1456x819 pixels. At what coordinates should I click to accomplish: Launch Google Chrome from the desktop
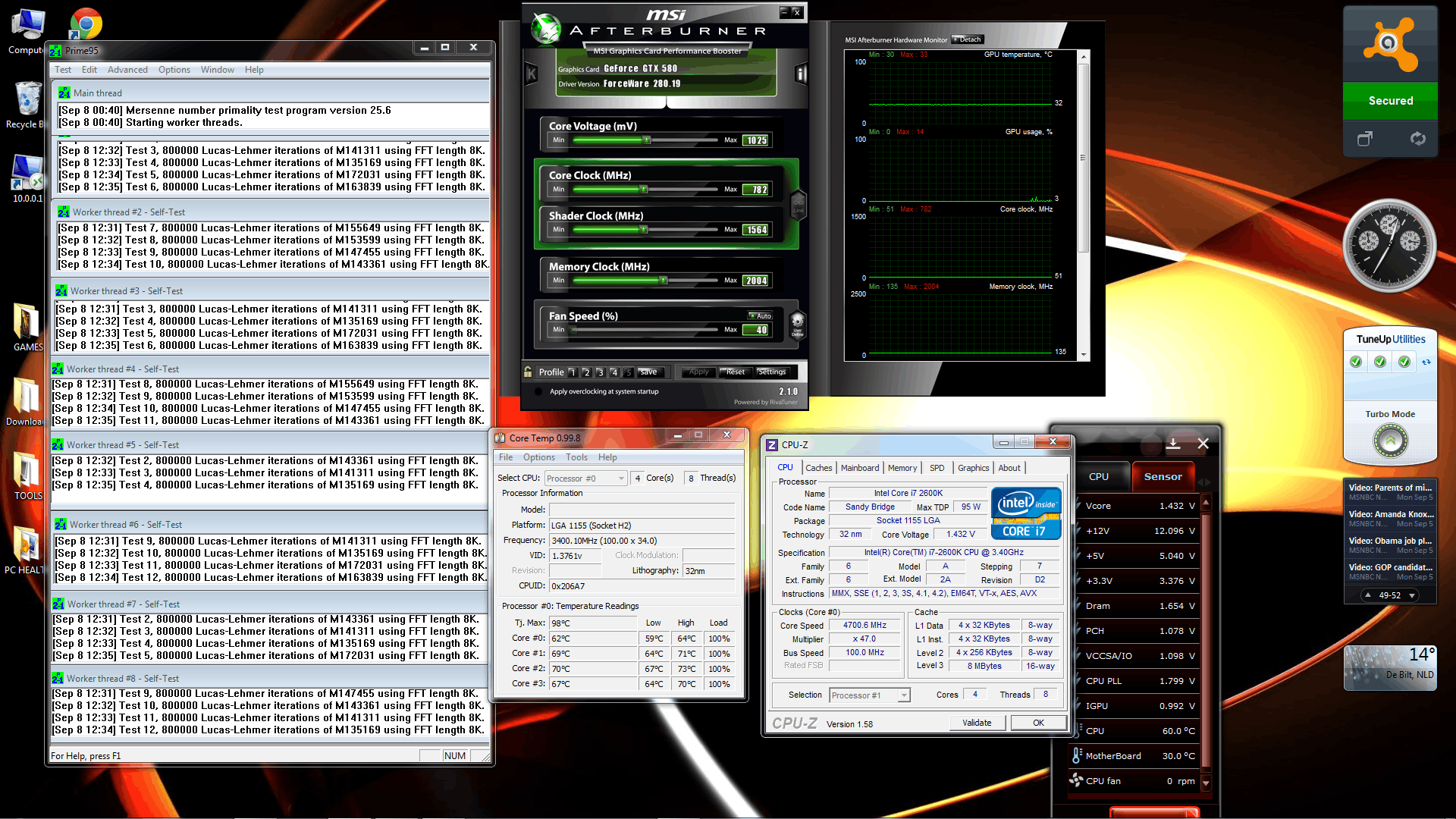pyautogui.click(x=86, y=24)
